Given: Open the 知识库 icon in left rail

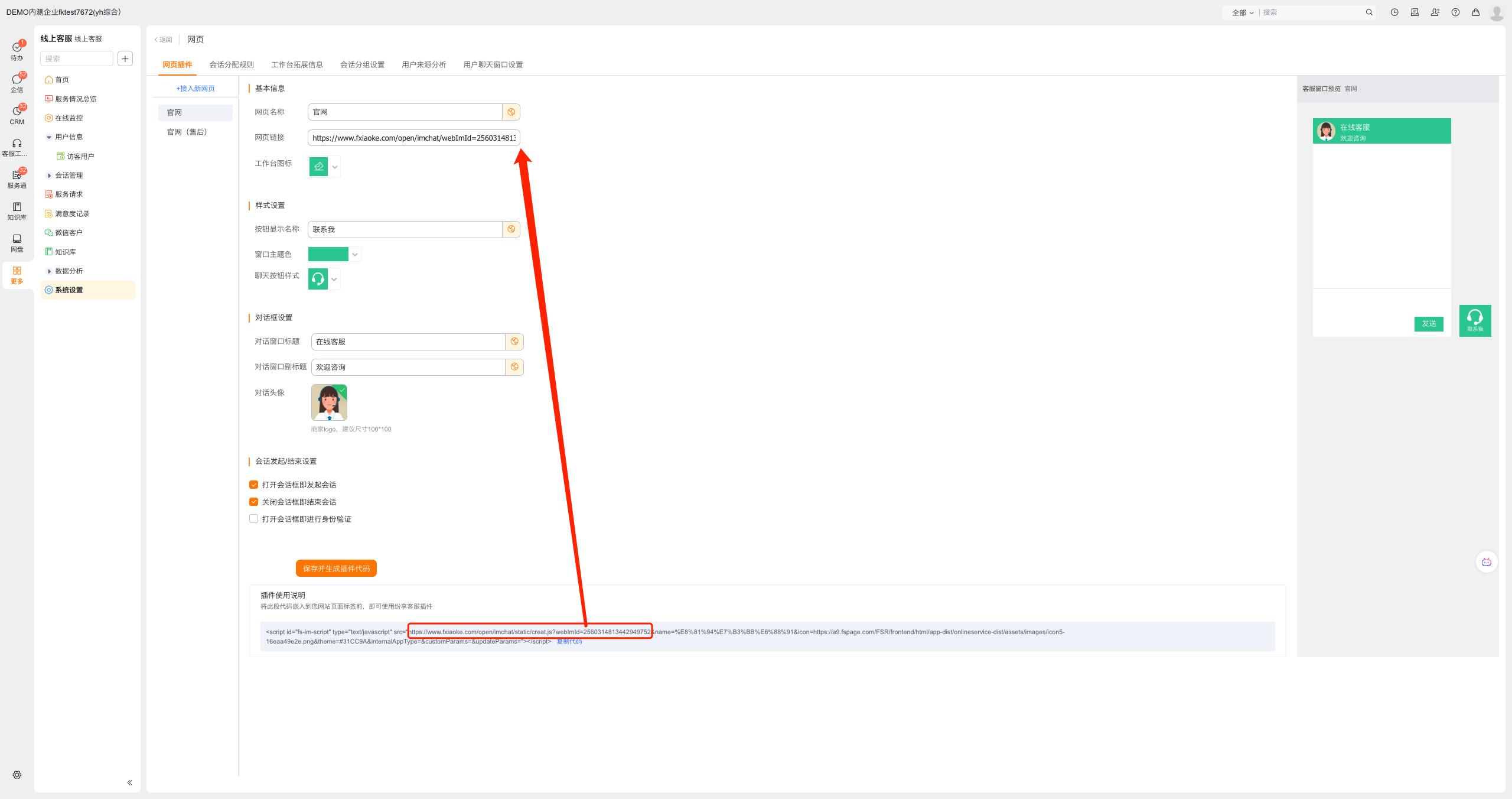Looking at the screenshot, I should pyautogui.click(x=17, y=210).
